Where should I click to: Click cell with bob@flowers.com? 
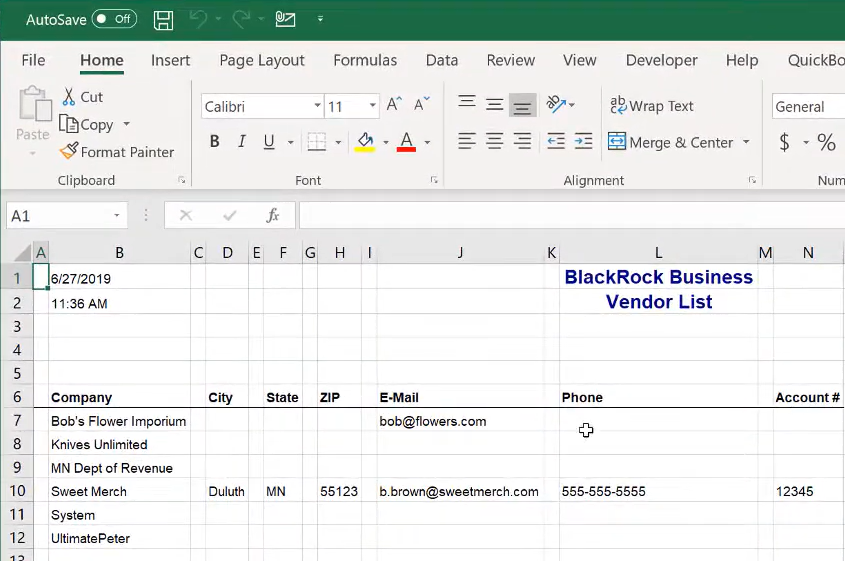click(460, 421)
